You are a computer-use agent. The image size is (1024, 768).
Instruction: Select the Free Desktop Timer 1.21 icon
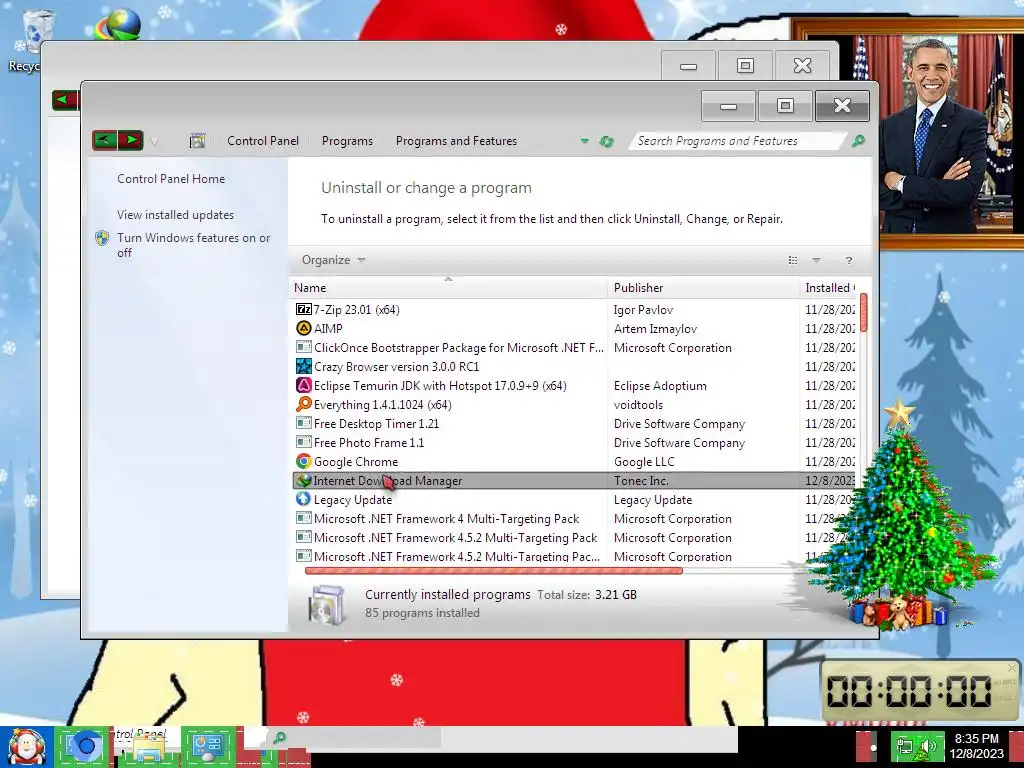[x=304, y=423]
